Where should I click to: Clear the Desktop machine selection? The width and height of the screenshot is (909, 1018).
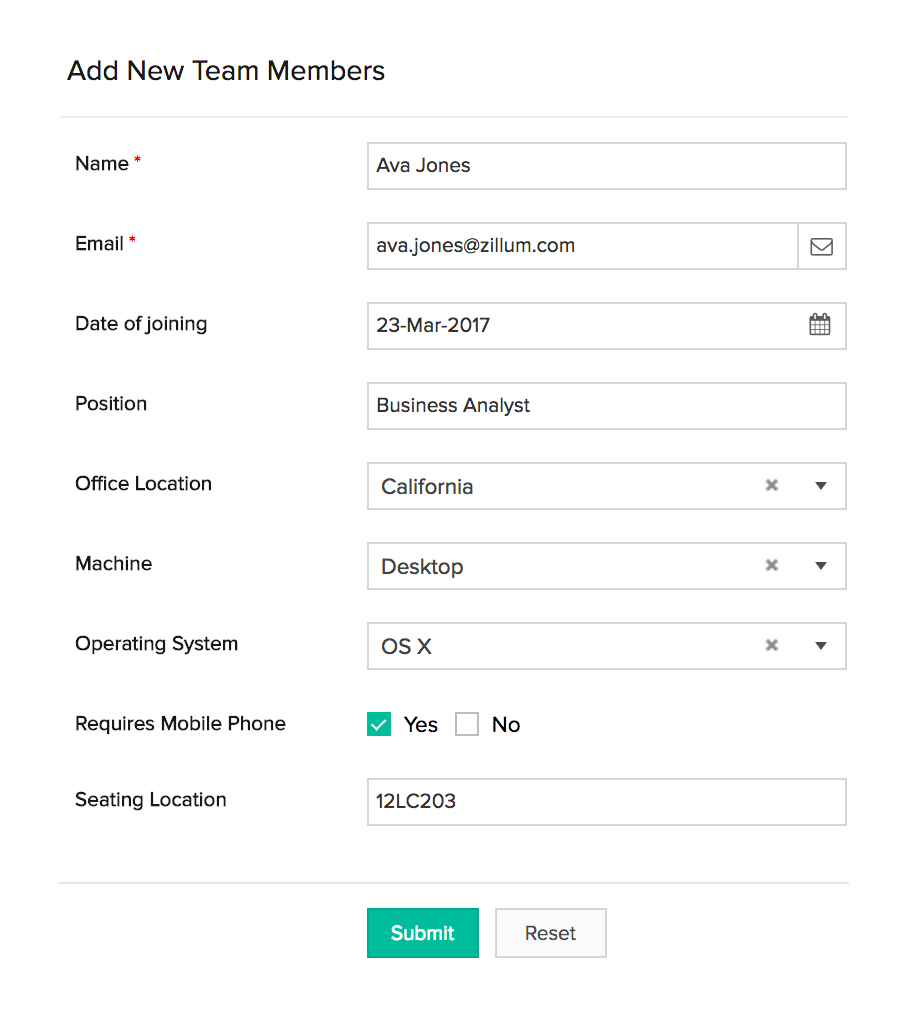pos(771,565)
